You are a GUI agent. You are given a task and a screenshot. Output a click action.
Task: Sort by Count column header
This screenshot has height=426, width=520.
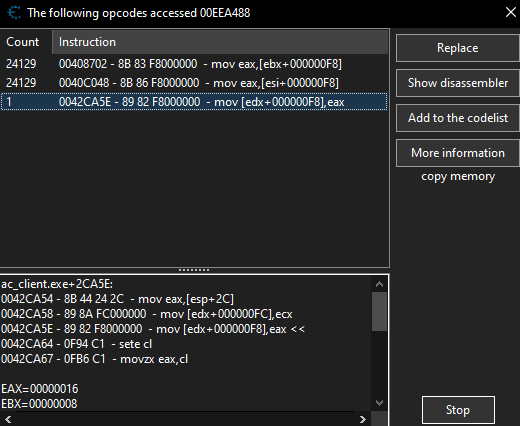coord(26,42)
